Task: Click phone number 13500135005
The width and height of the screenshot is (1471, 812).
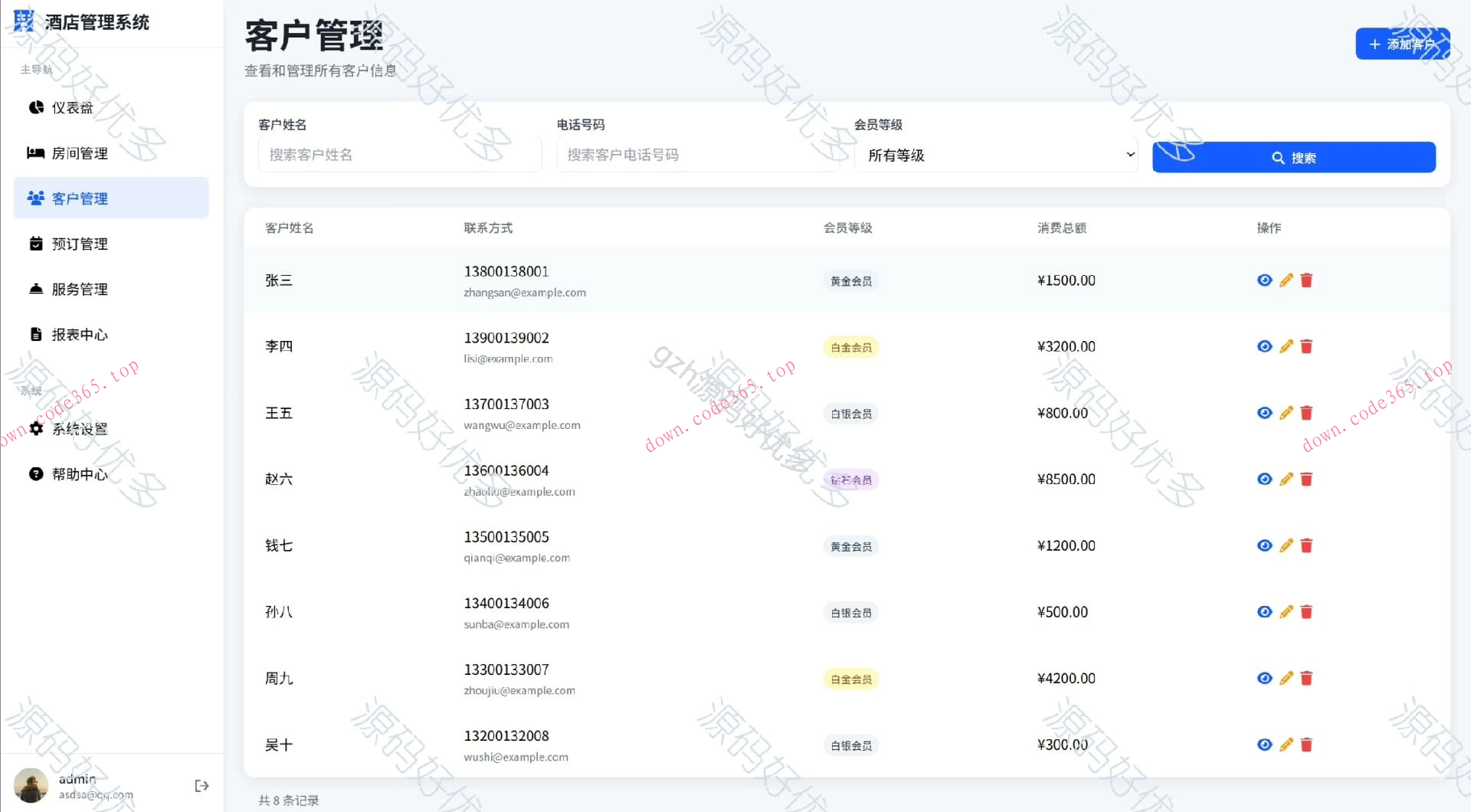Action: [x=506, y=537]
